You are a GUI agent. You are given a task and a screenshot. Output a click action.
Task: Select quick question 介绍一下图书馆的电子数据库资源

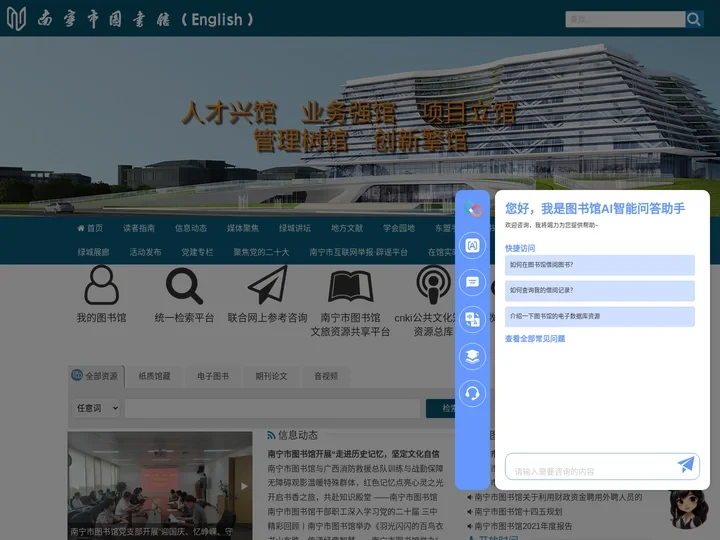[x=600, y=316]
